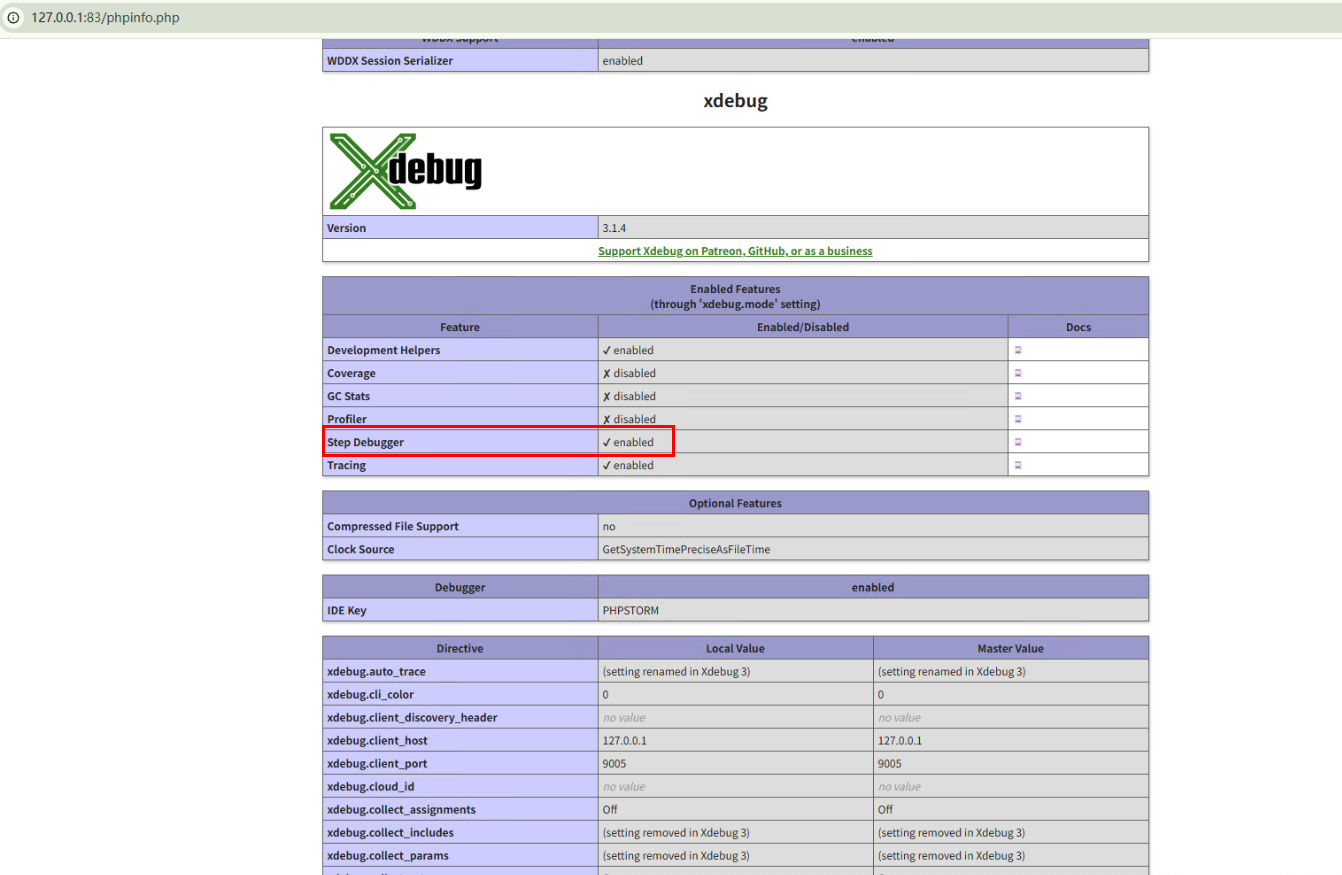Click the local value 9005 of client_port
The image size is (1342, 875).
[613, 763]
